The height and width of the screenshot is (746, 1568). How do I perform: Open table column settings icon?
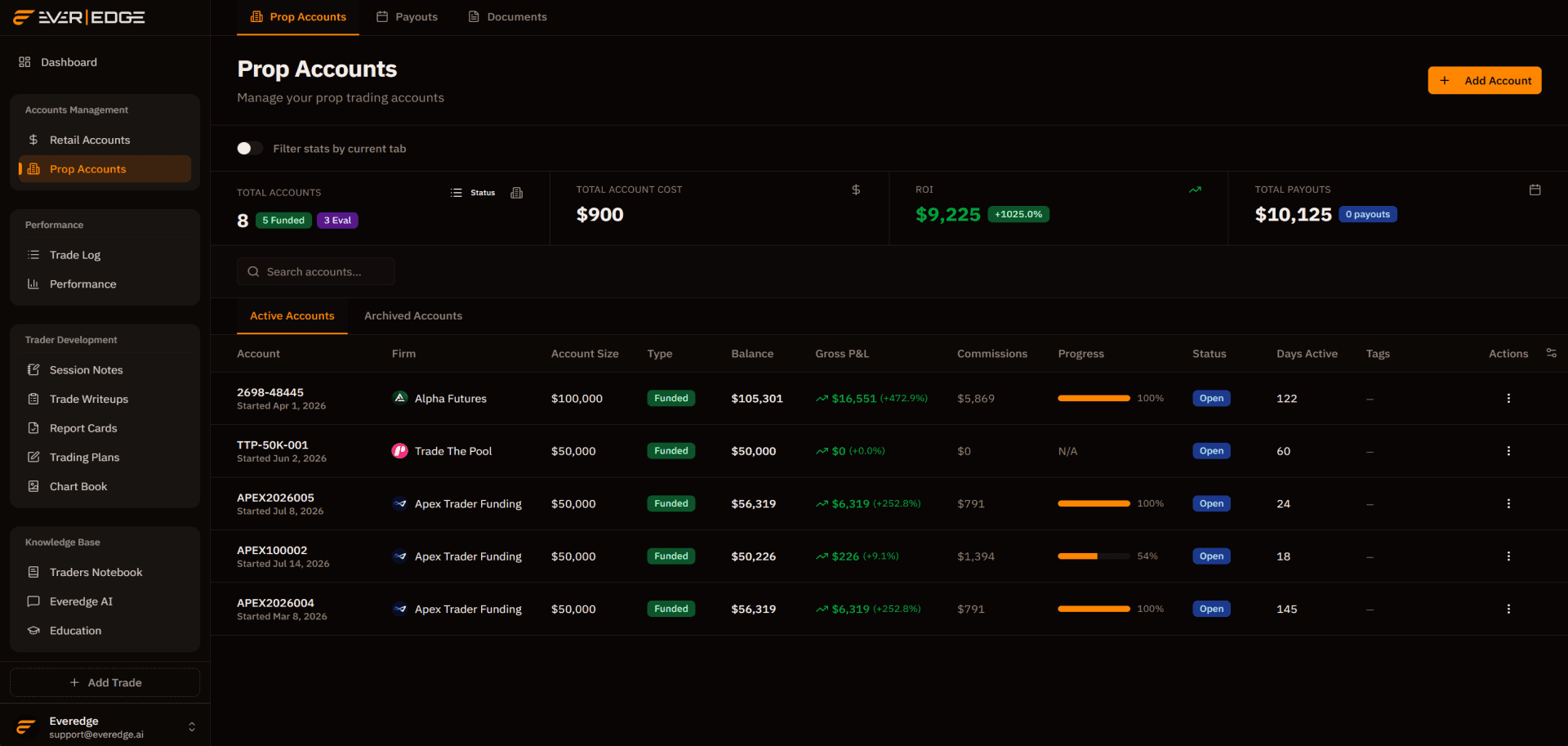click(1551, 353)
